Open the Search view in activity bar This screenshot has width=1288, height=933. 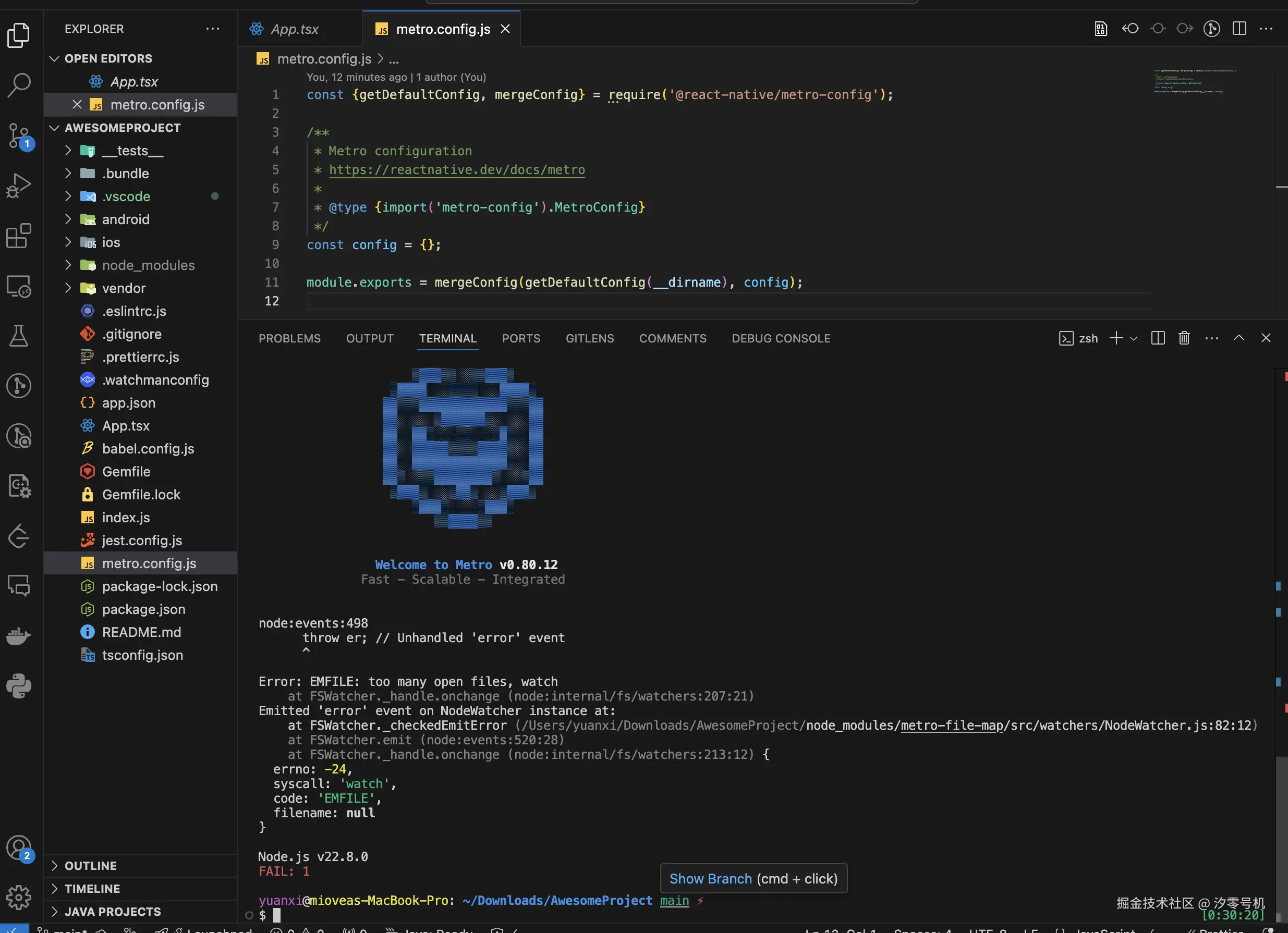19,85
